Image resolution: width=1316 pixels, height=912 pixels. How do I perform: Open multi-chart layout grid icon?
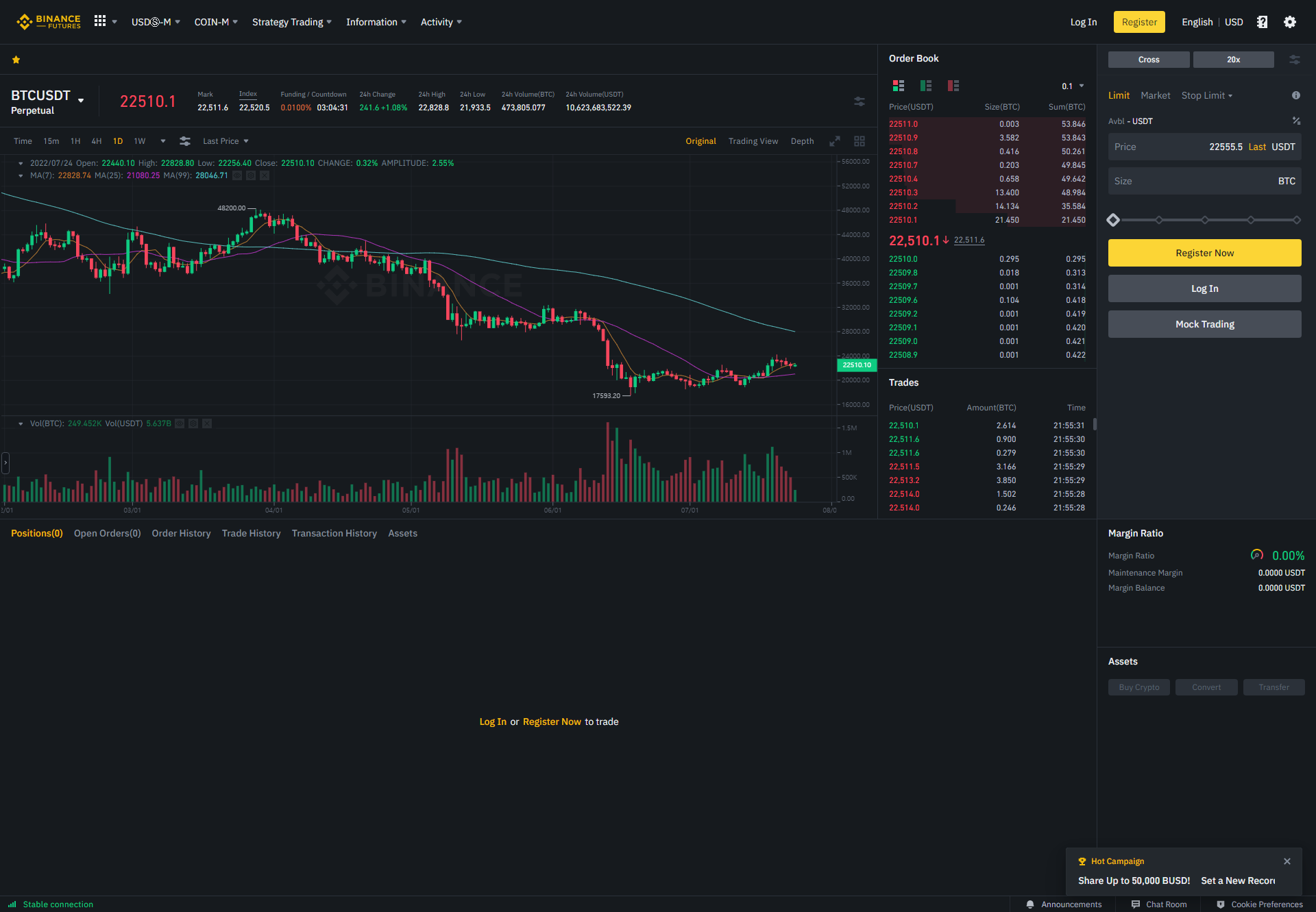[x=860, y=141]
